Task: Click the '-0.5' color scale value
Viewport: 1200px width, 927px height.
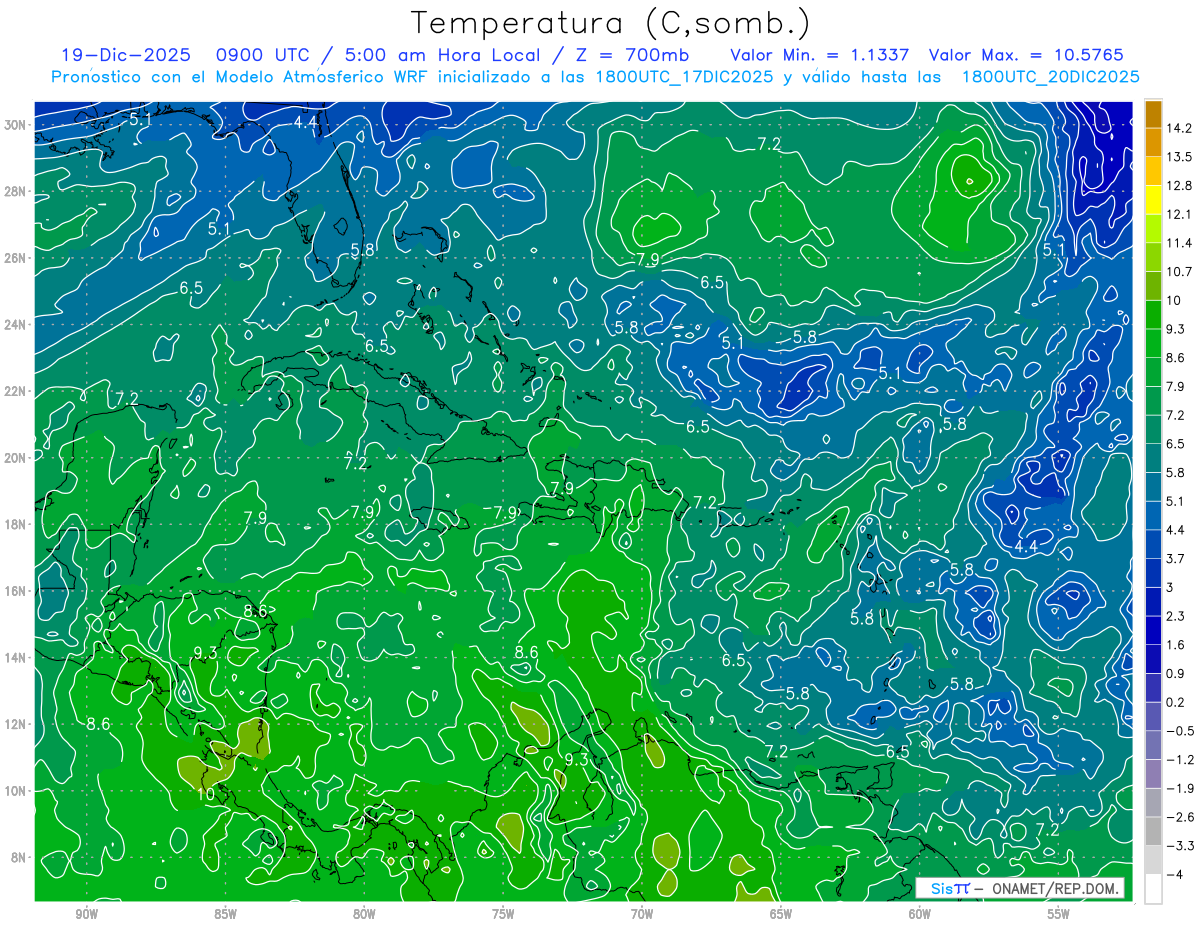Action: 1179,731
